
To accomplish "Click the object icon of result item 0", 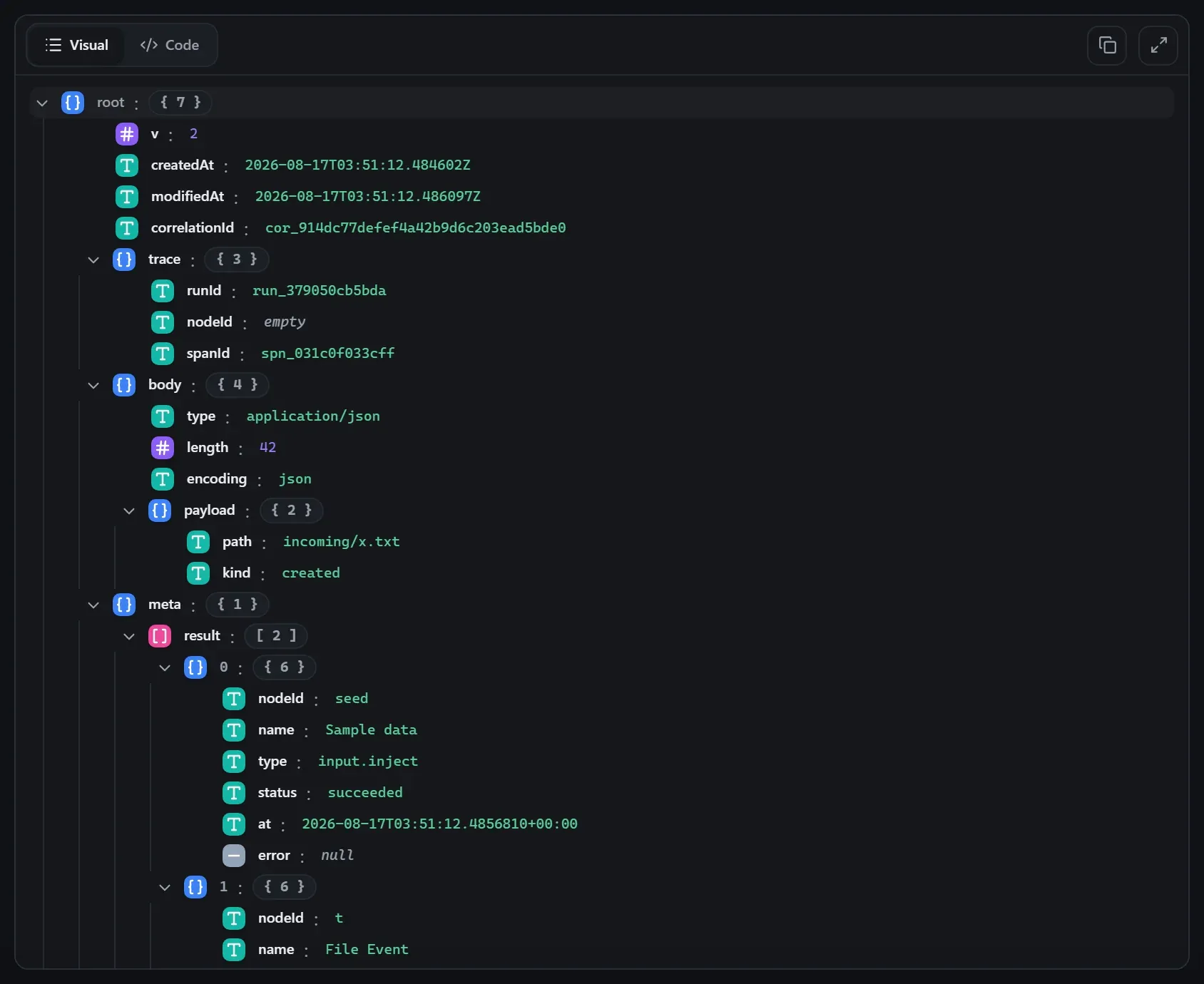I will coord(195,667).
